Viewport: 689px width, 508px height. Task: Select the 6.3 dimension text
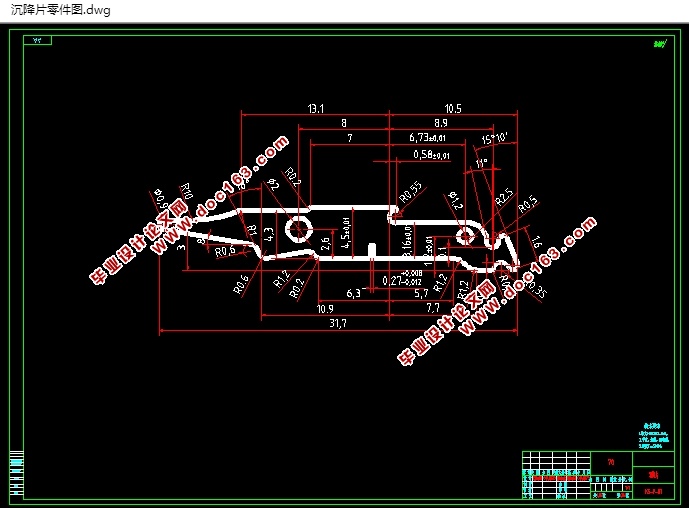point(353,293)
